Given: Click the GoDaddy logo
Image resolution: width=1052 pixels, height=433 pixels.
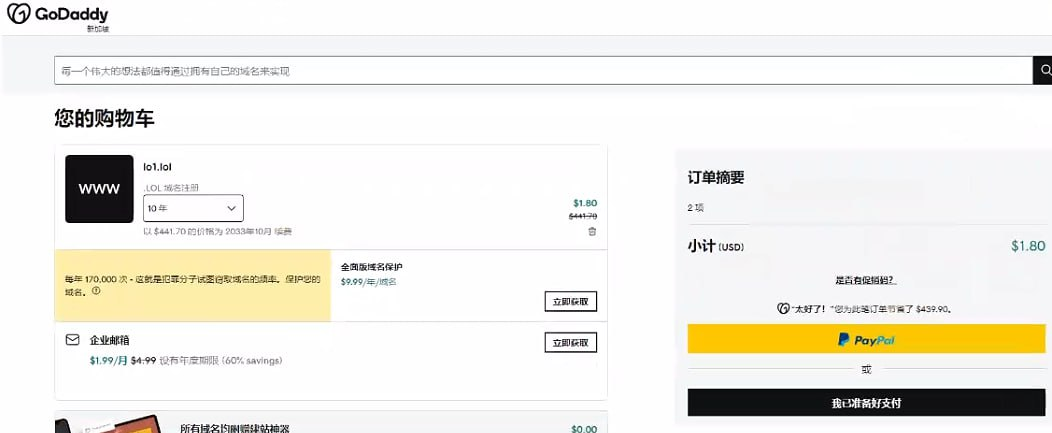Looking at the screenshot, I should point(57,14).
